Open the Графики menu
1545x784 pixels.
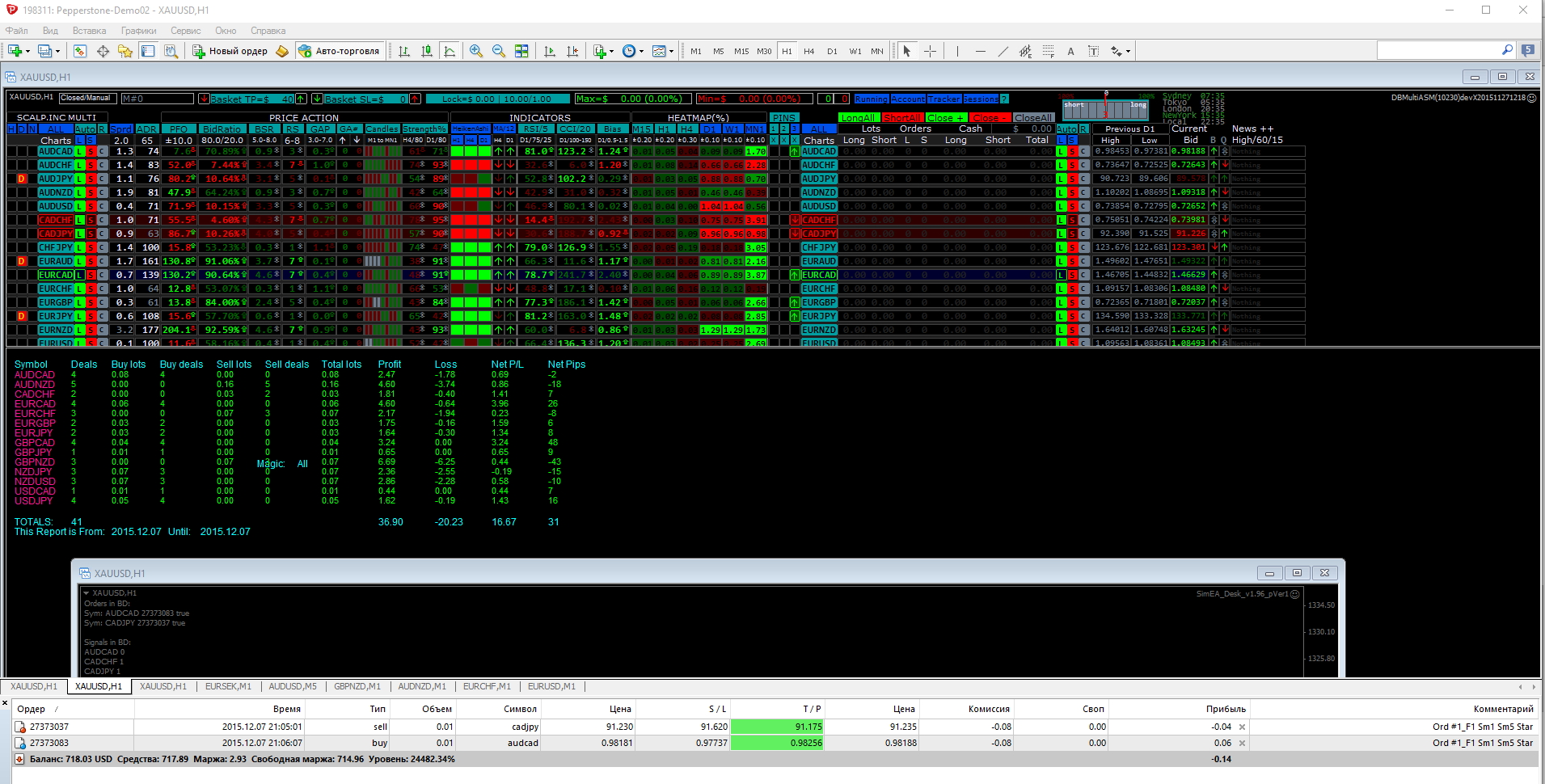(138, 31)
